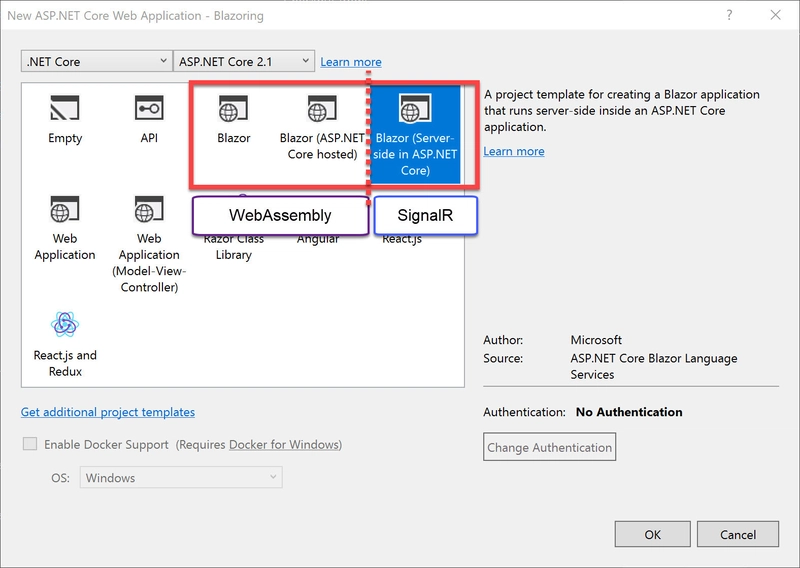Screen dimensions: 800x568
Task: Choose the Web Application template icon
Action: (x=65, y=209)
